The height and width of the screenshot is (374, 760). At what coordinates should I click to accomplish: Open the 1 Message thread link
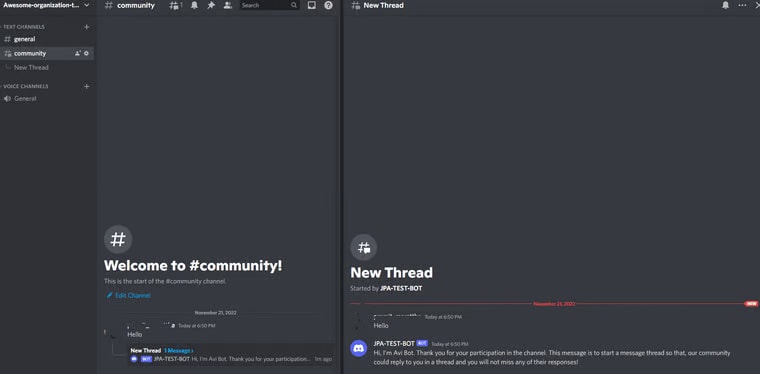tap(178, 350)
